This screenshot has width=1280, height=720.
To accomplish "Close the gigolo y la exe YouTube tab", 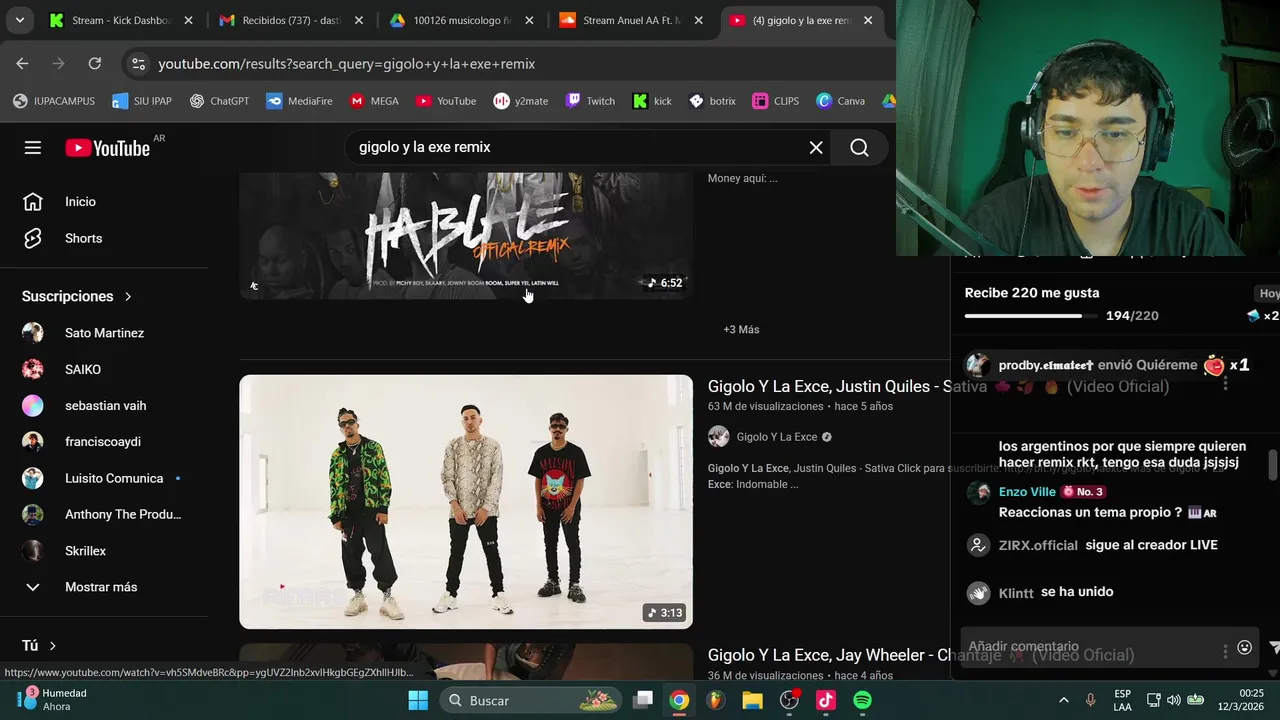I will click(x=868, y=20).
